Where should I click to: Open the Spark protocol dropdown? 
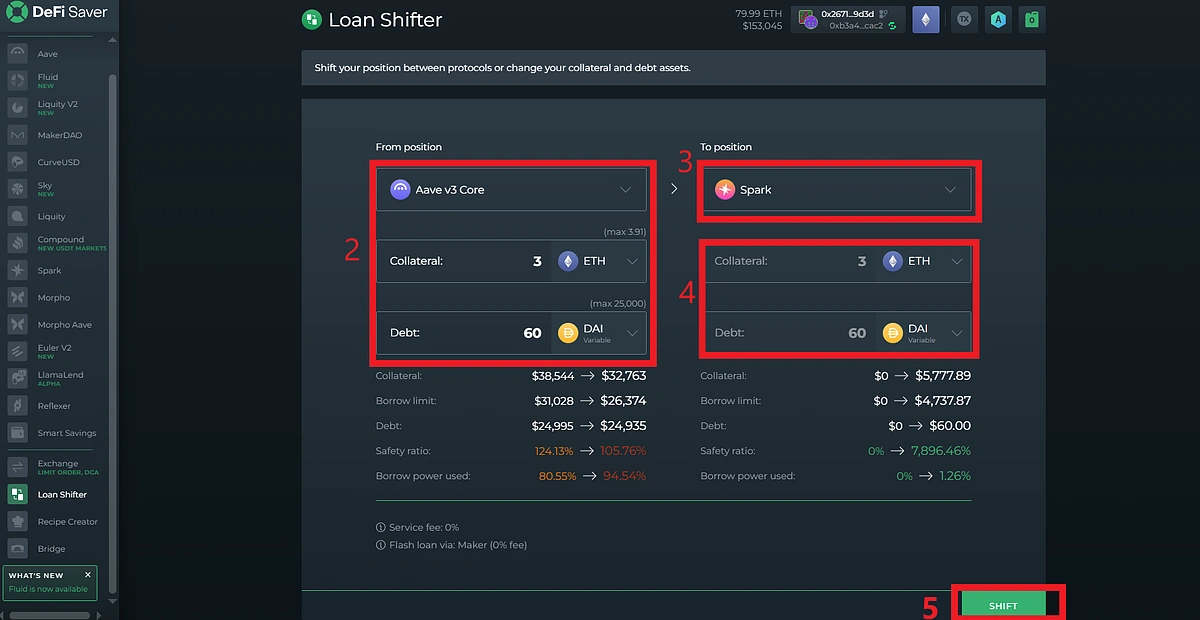pyautogui.click(x=837, y=189)
